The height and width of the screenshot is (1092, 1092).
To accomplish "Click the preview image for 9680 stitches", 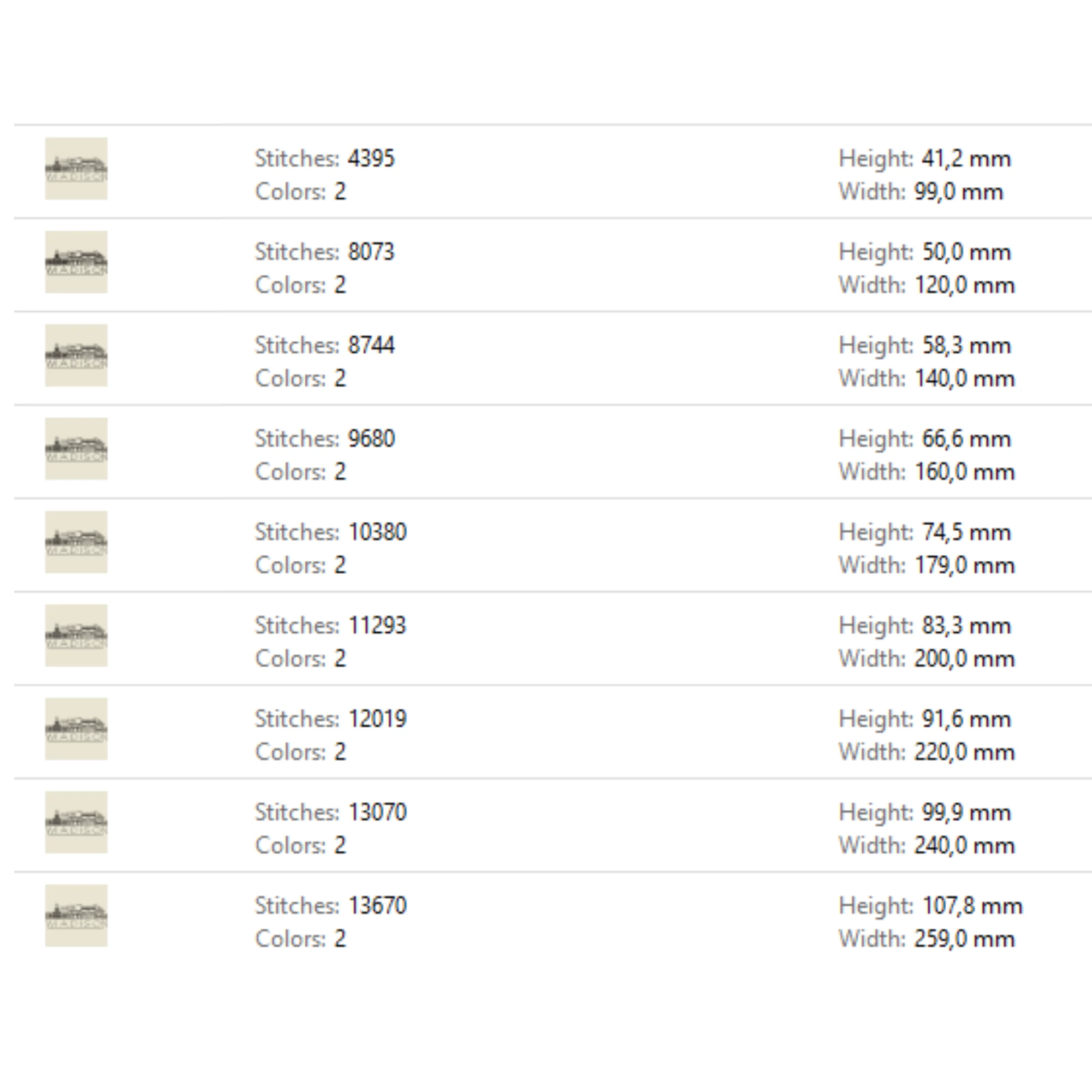I will coord(76,449).
